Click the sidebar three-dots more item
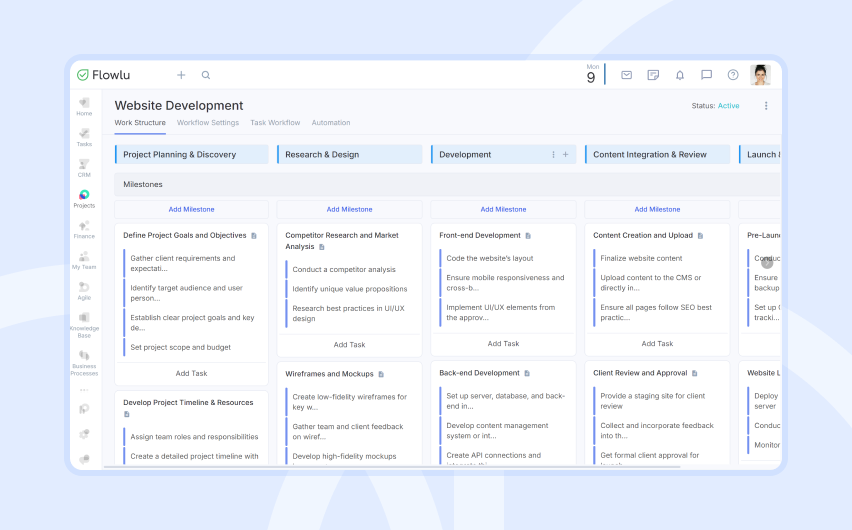Screen dimensions: 852x530 point(84,390)
